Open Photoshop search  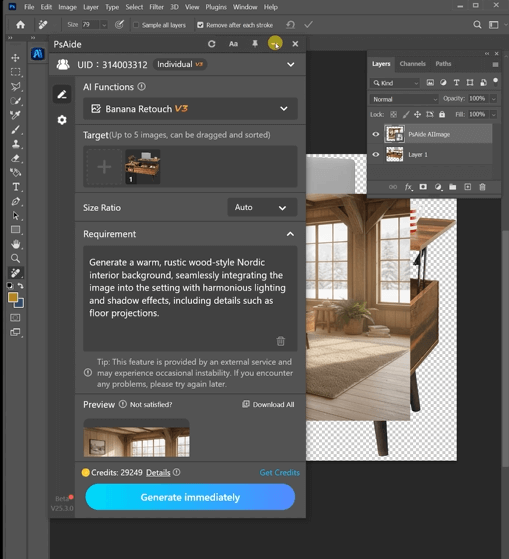coord(477,25)
